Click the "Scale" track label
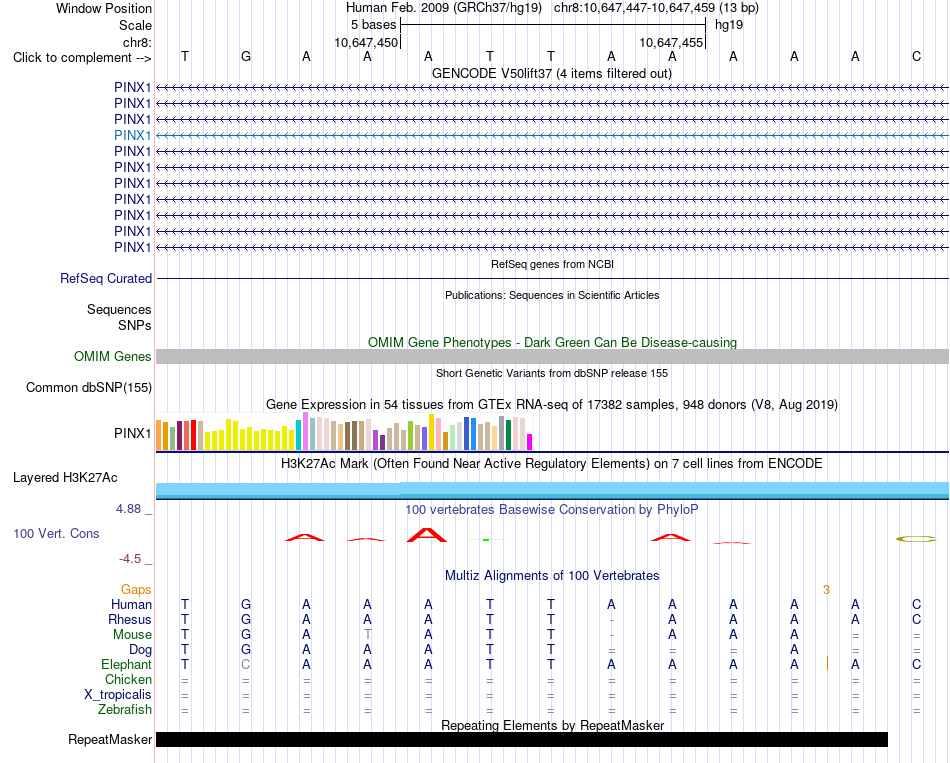Image resolution: width=950 pixels, height=763 pixels. pyautogui.click(x=135, y=25)
